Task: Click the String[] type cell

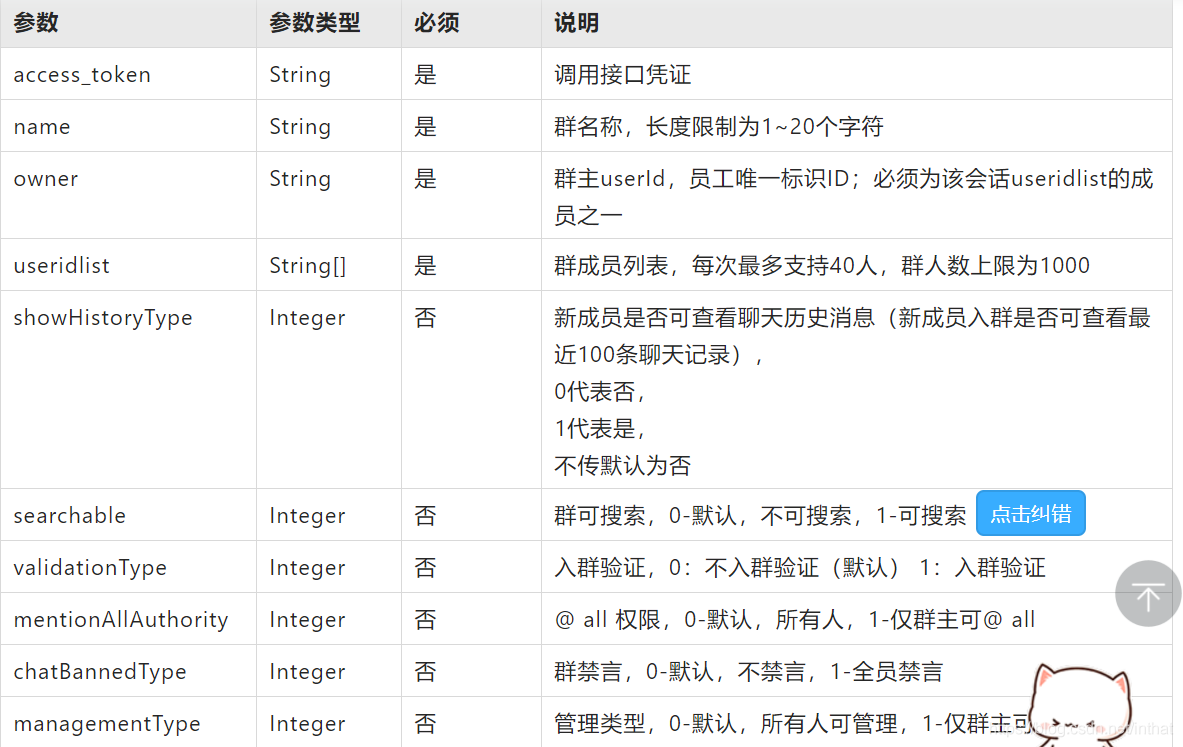Action: click(307, 266)
